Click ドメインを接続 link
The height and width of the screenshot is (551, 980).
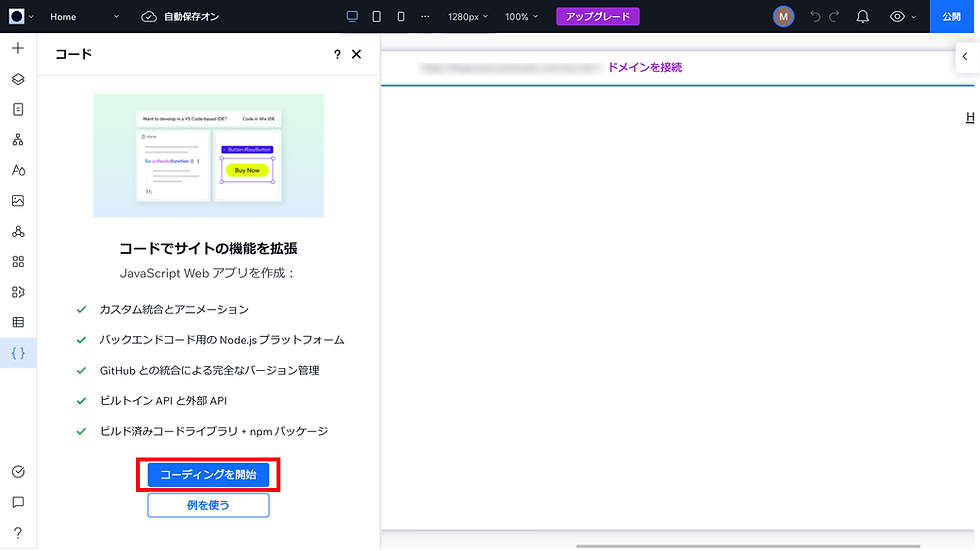click(644, 67)
